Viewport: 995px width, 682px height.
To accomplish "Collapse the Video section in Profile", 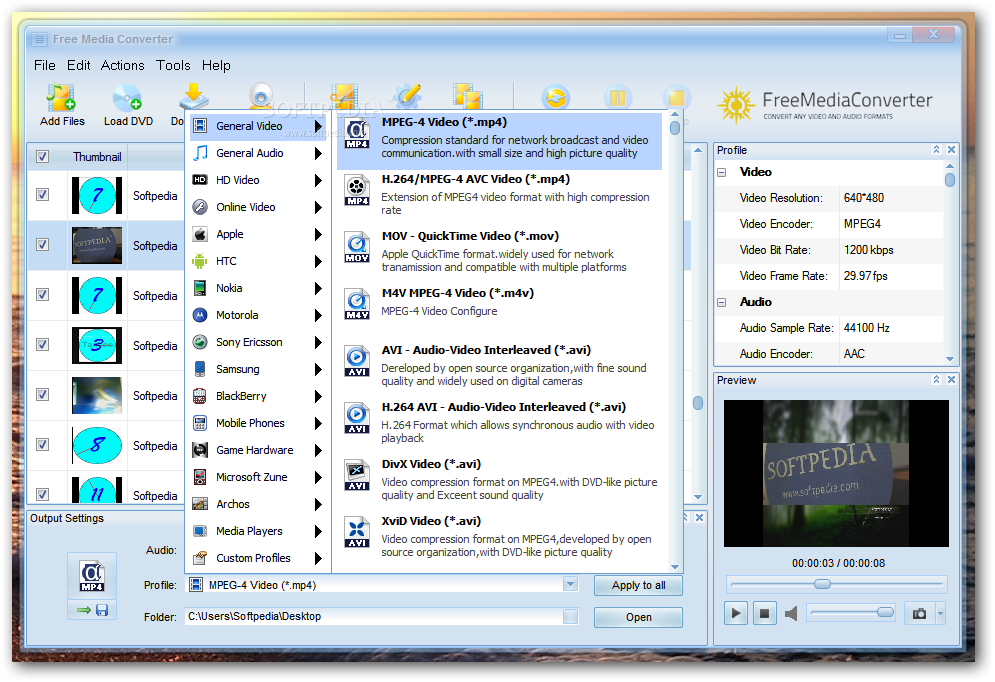I will 722,173.
